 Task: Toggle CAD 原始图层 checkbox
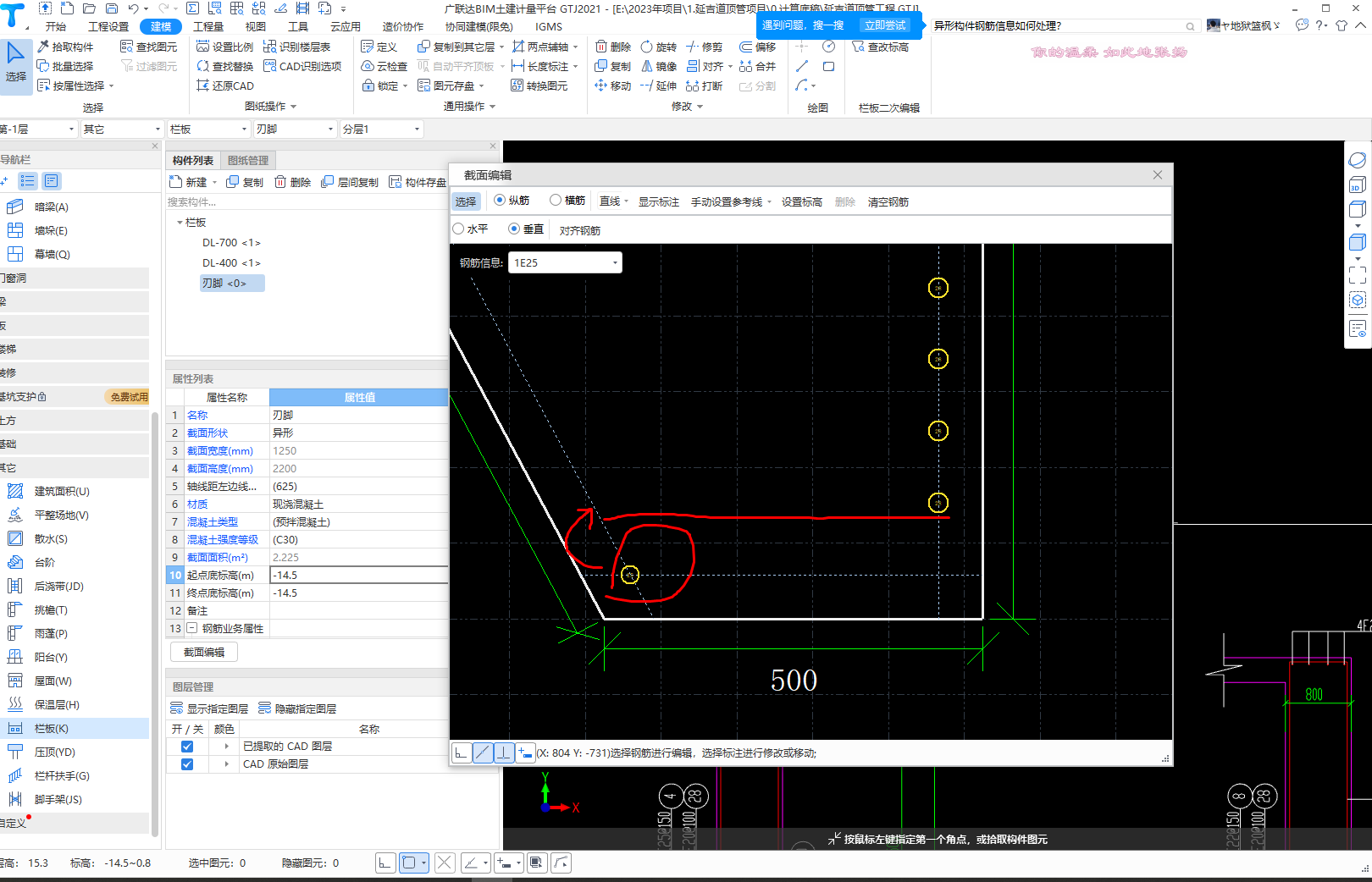[x=187, y=764]
